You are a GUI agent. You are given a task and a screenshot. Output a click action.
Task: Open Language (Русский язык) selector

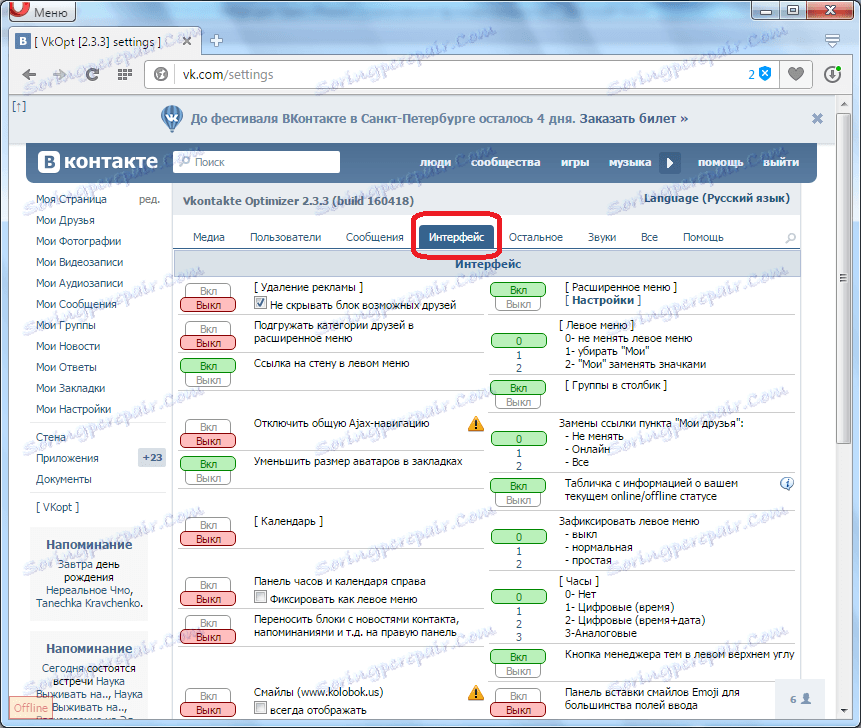(717, 198)
